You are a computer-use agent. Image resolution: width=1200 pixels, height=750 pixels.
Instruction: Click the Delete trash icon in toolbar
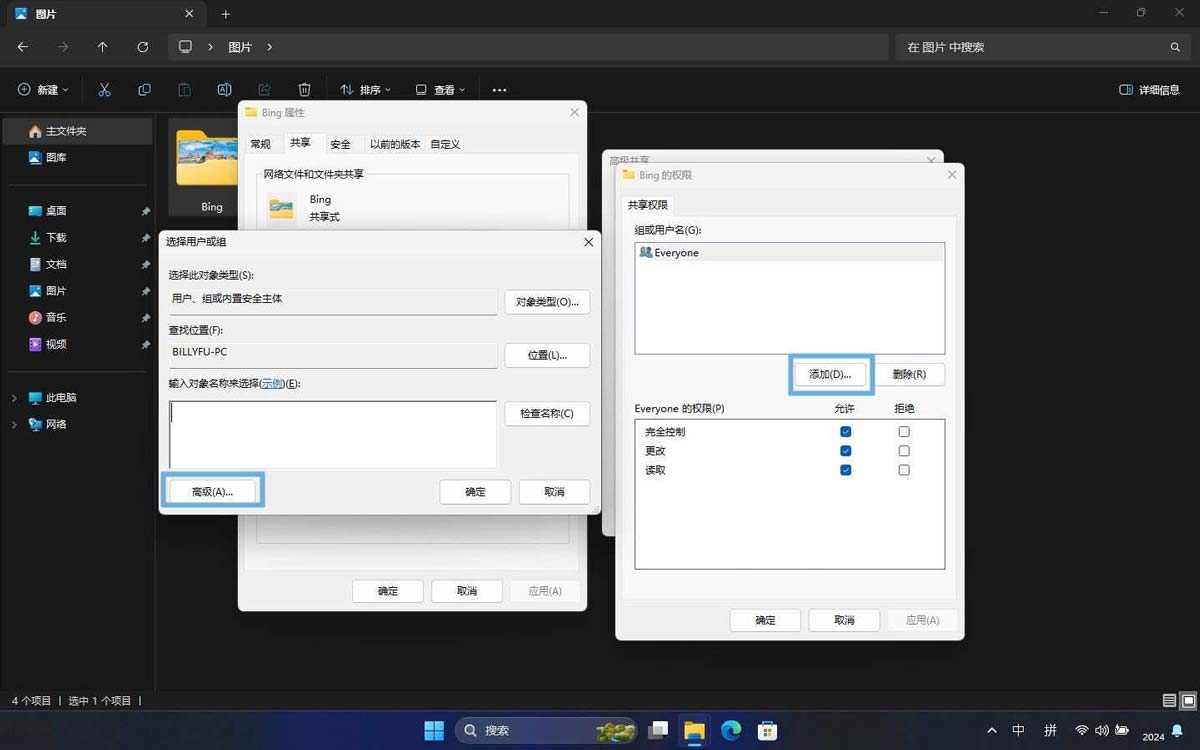tap(305, 90)
